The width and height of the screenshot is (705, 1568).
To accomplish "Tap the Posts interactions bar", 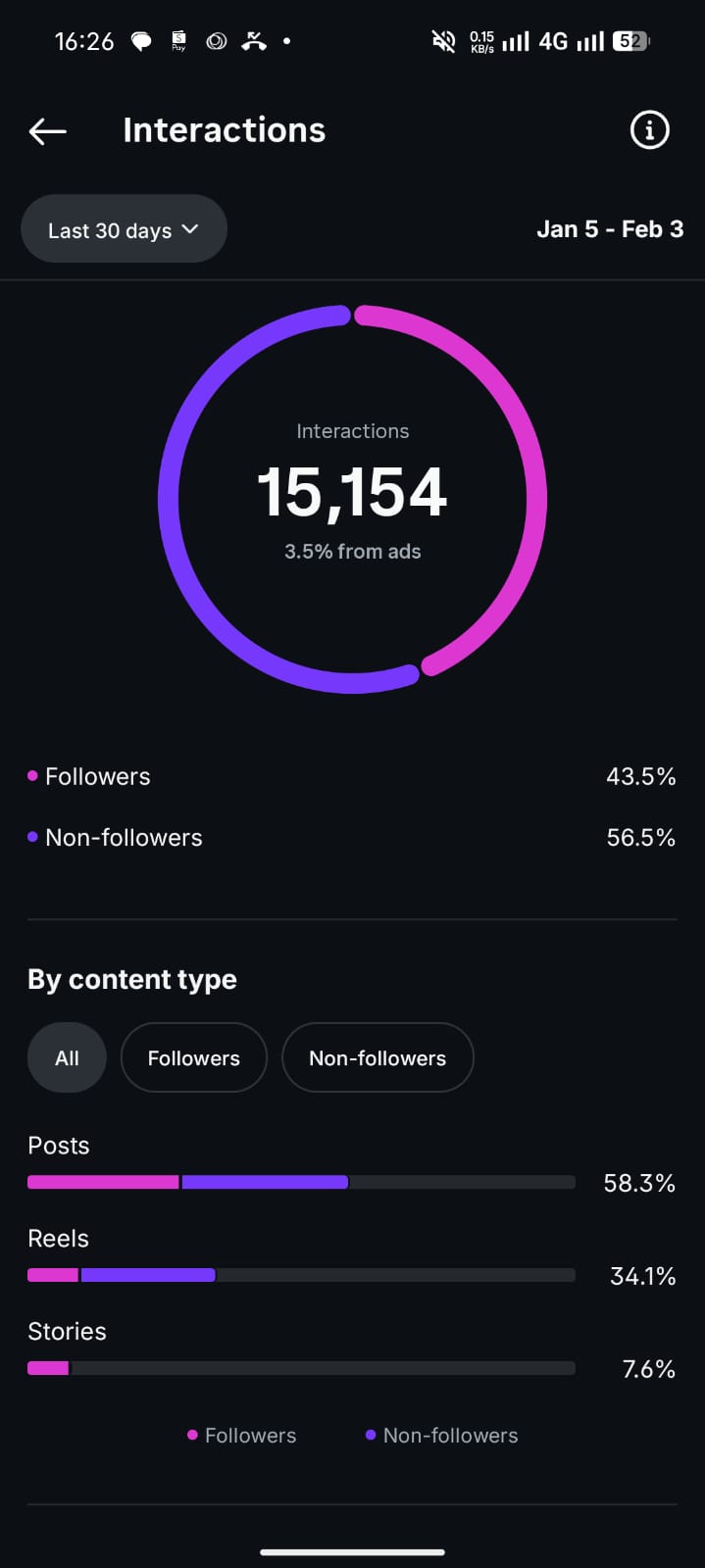I will (x=301, y=1182).
